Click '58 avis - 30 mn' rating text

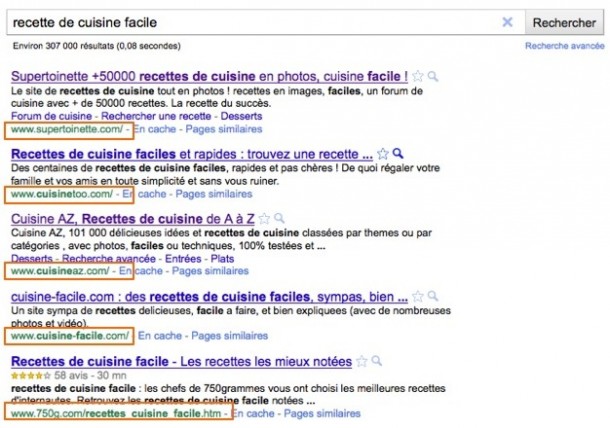90,376
